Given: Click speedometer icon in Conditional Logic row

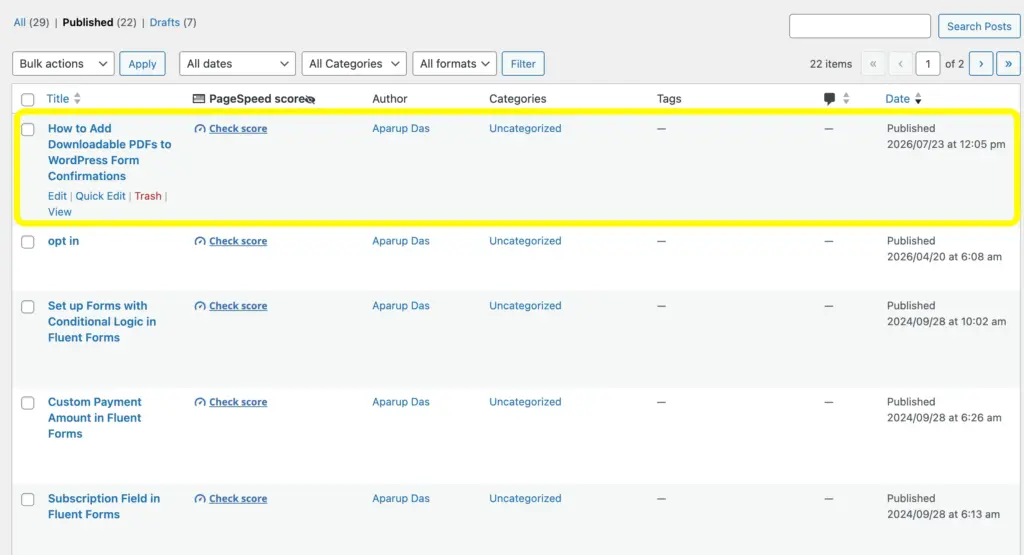Looking at the screenshot, I should pyautogui.click(x=200, y=306).
